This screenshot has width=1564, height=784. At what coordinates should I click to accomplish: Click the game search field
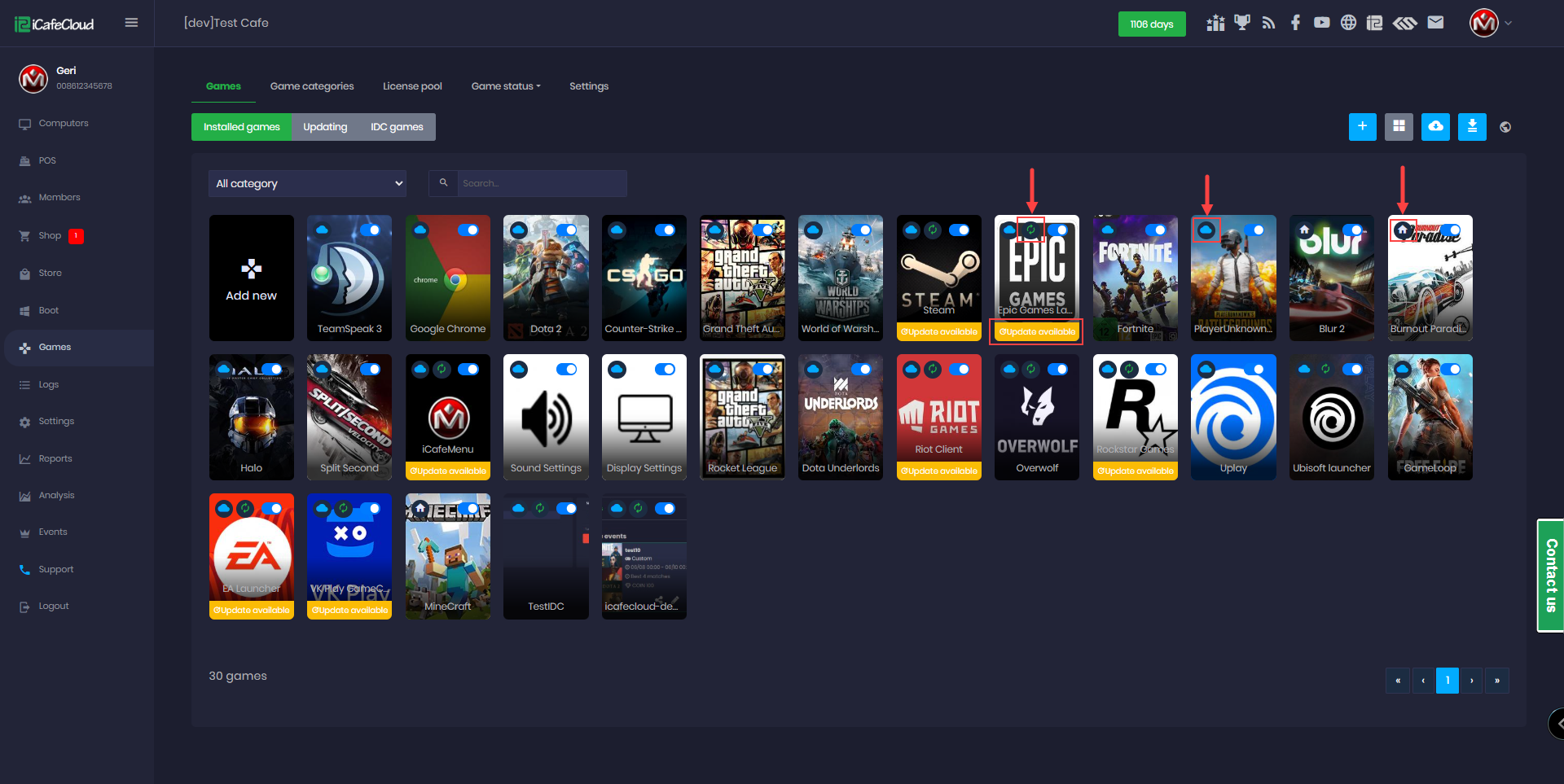coord(541,184)
